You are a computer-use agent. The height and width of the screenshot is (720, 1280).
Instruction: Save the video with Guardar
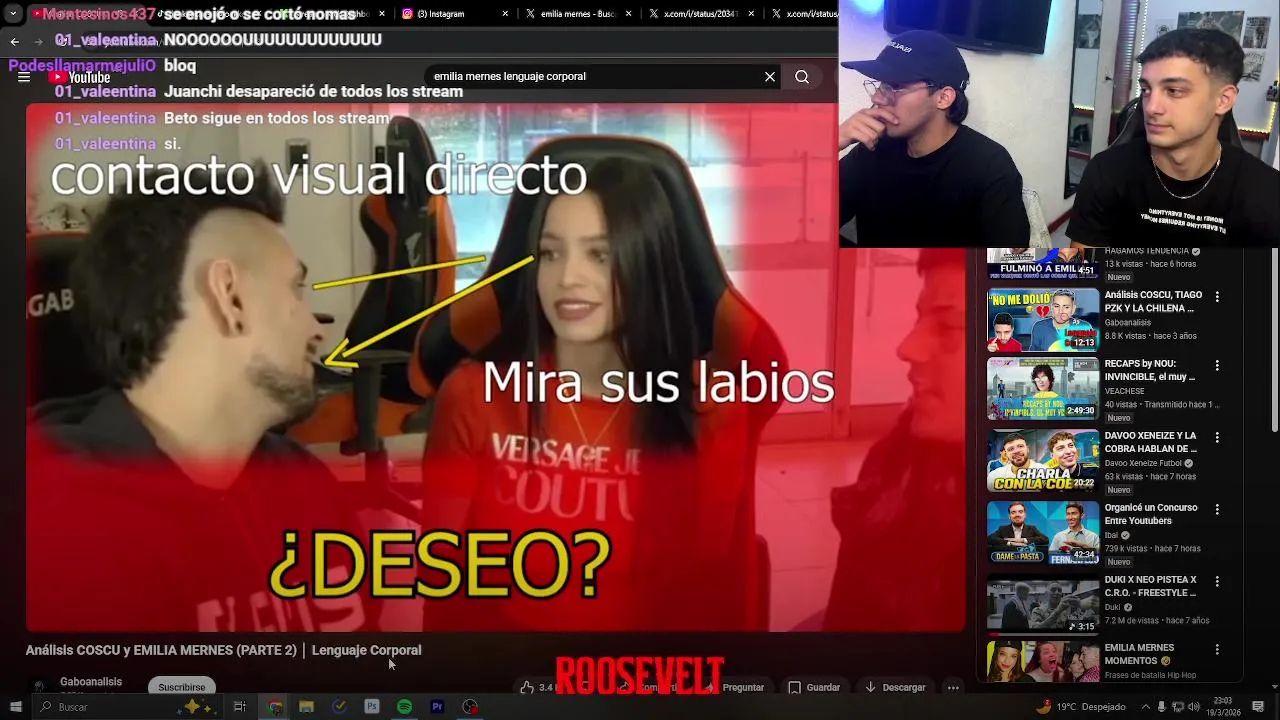pos(814,687)
